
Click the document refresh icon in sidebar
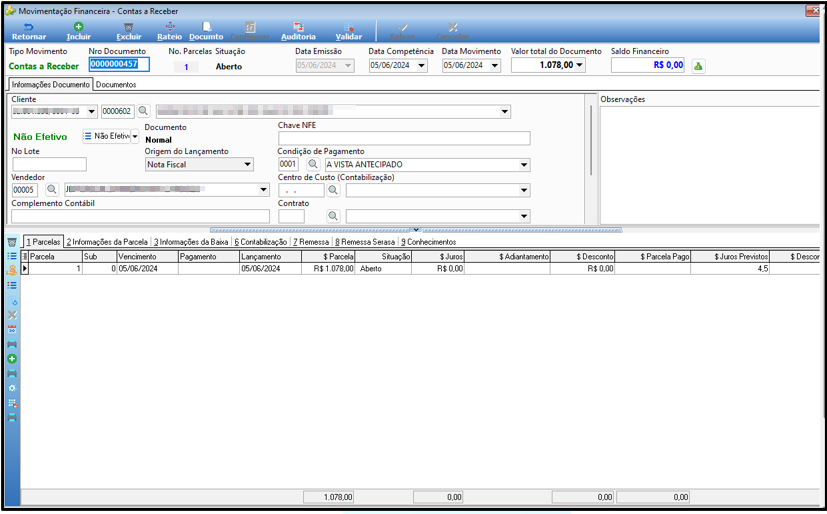[12, 300]
